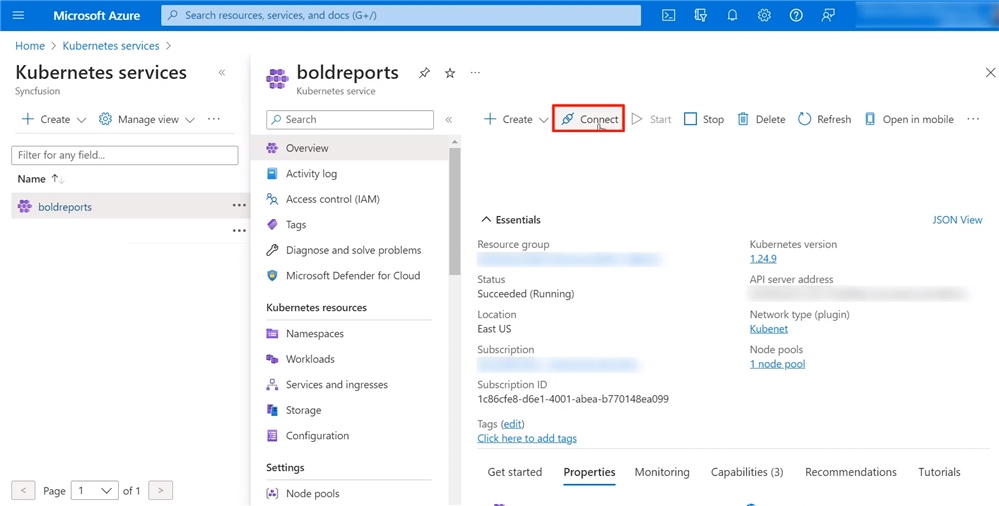Switch to Properties tab
Screen dimensions: 999x506
[x=589, y=472]
